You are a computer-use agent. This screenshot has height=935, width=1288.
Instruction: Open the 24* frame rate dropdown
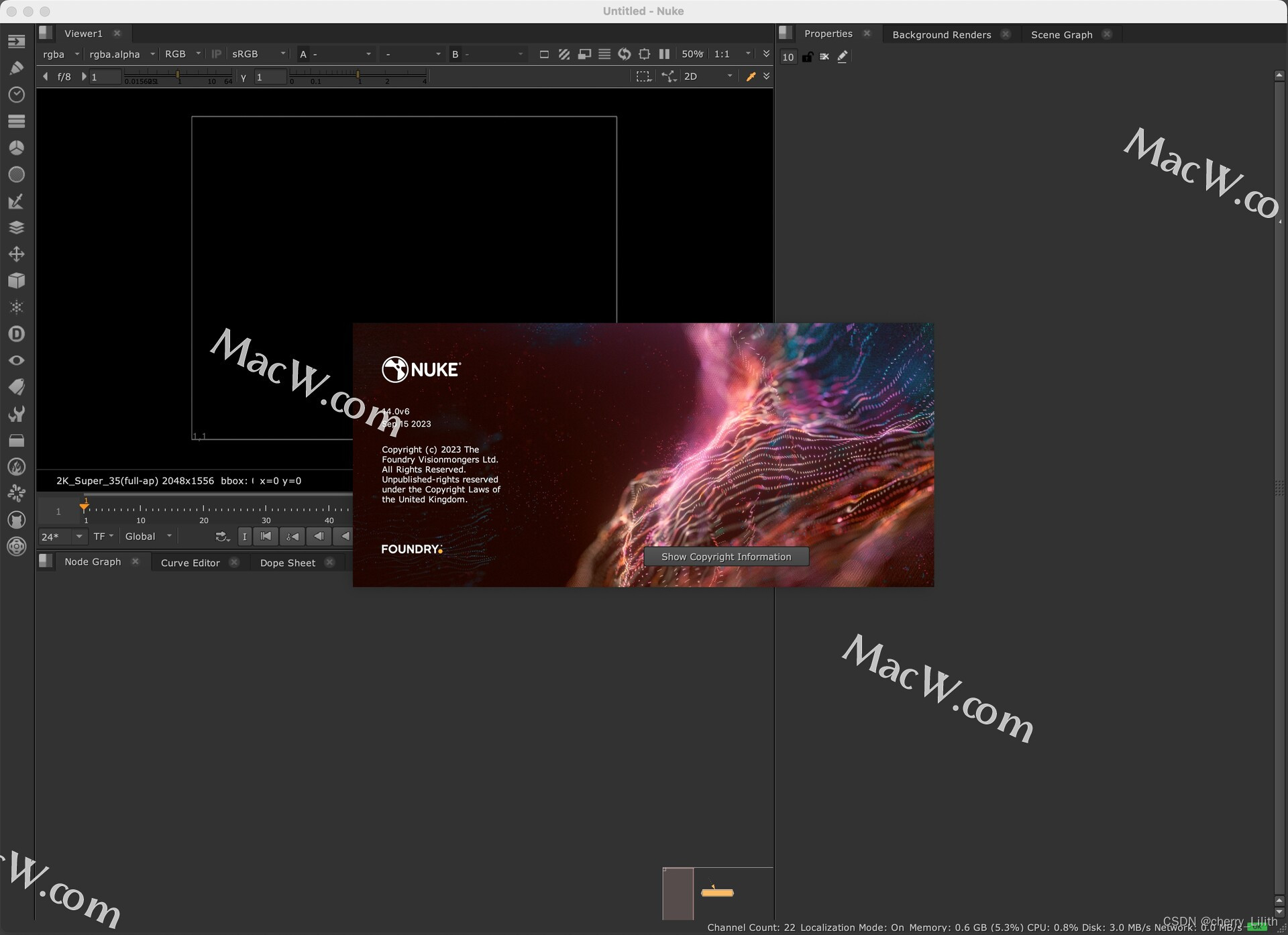[63, 537]
